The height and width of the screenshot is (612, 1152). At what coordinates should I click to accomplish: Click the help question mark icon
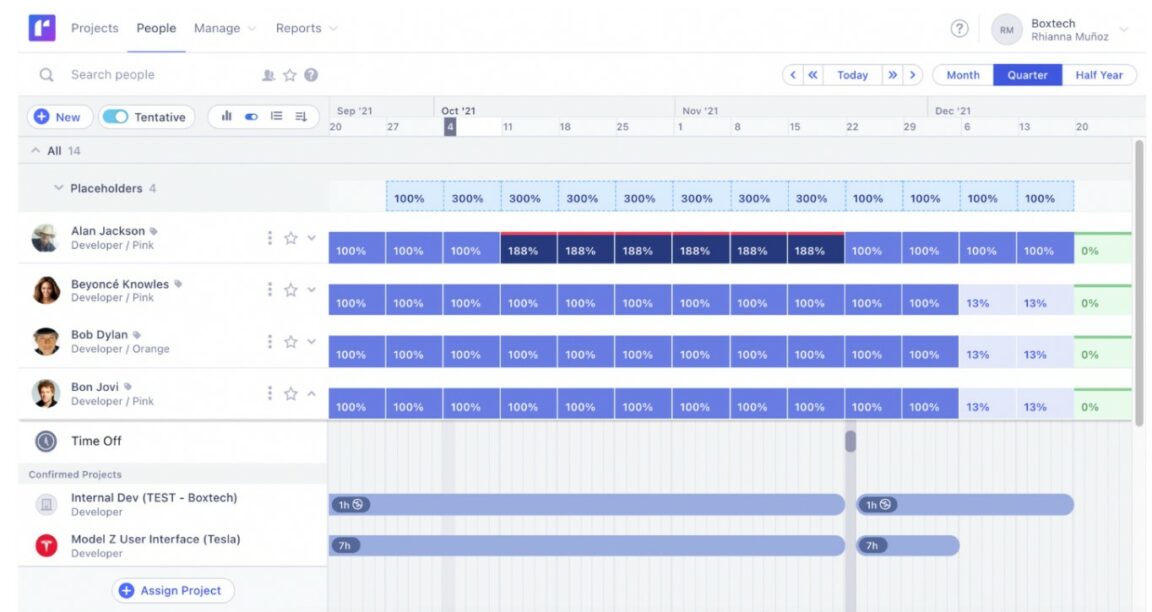click(x=959, y=29)
